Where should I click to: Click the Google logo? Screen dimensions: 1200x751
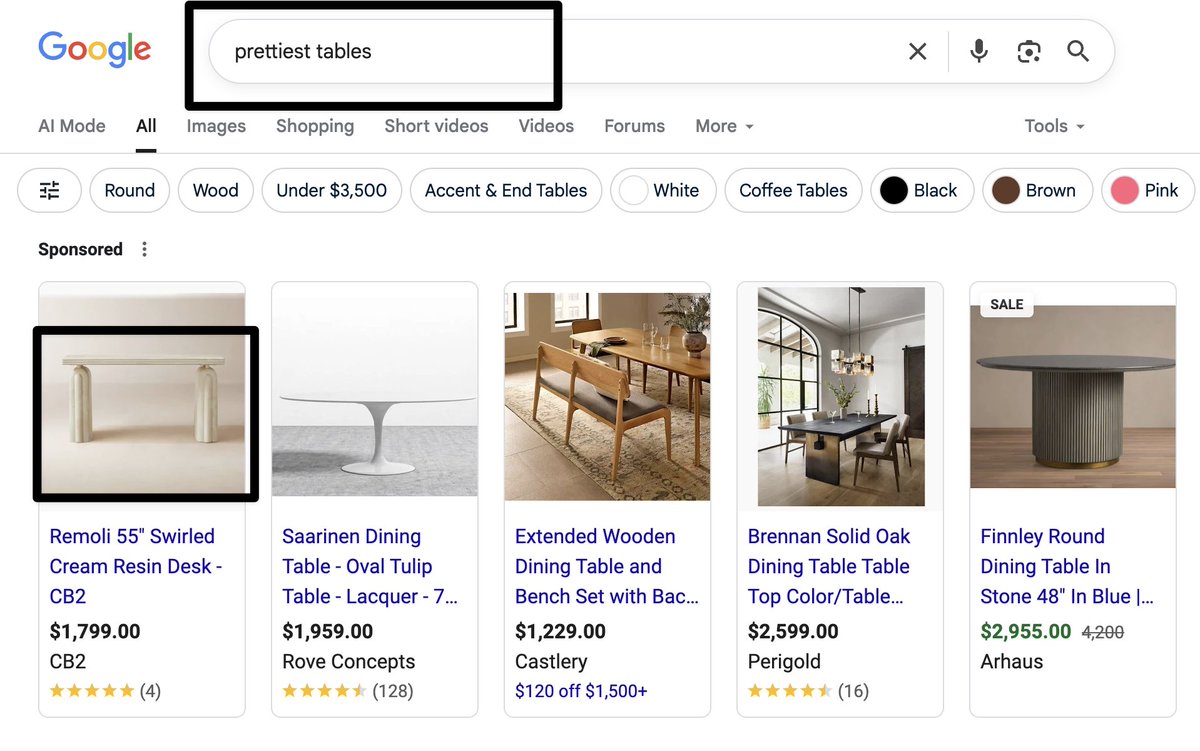(95, 49)
